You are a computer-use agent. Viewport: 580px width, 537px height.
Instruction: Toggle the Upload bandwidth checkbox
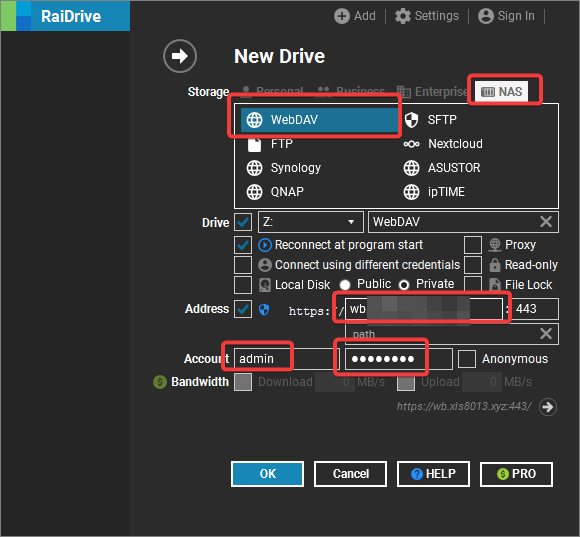[406, 382]
